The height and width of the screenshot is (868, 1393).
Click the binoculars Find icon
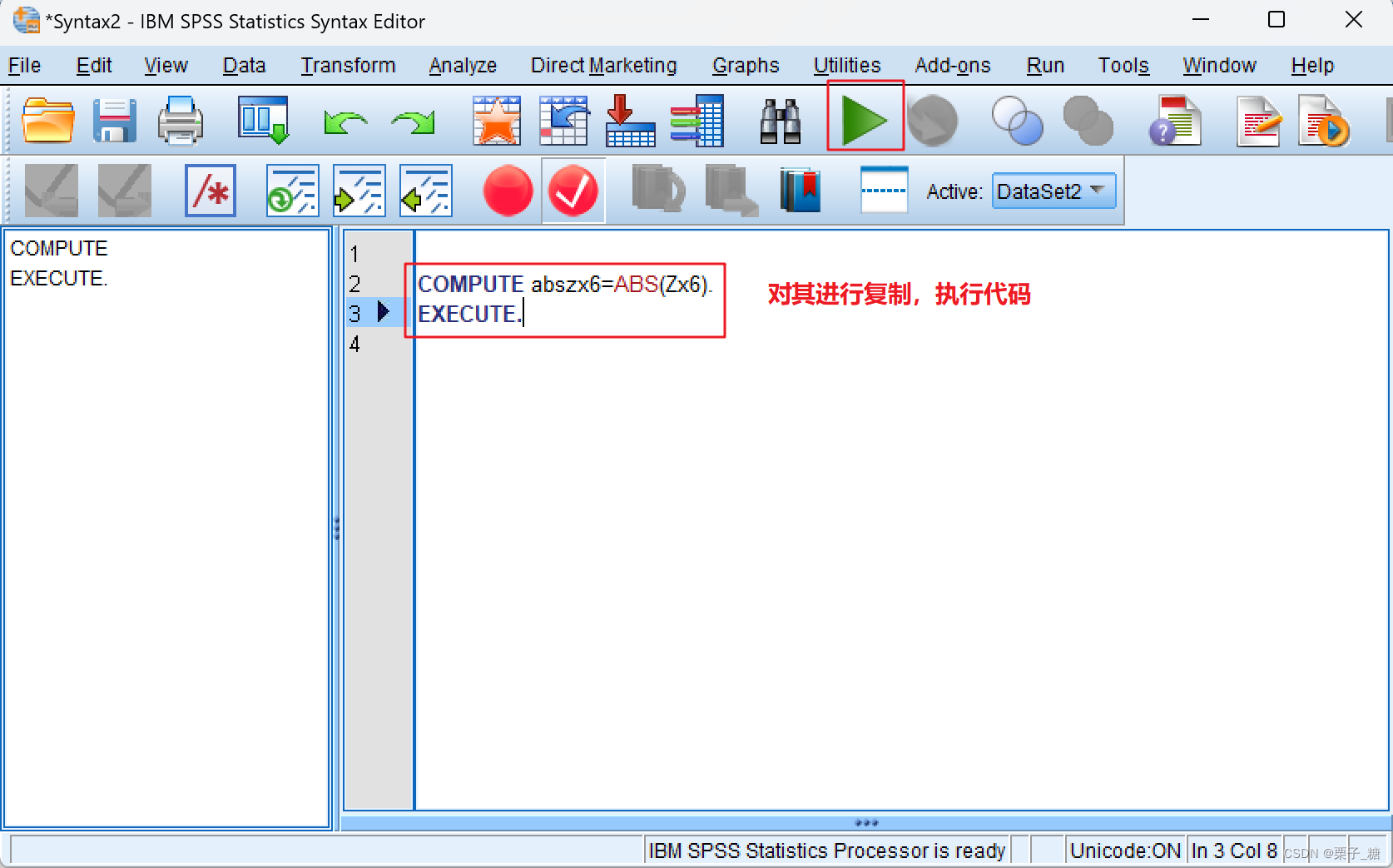click(x=781, y=122)
